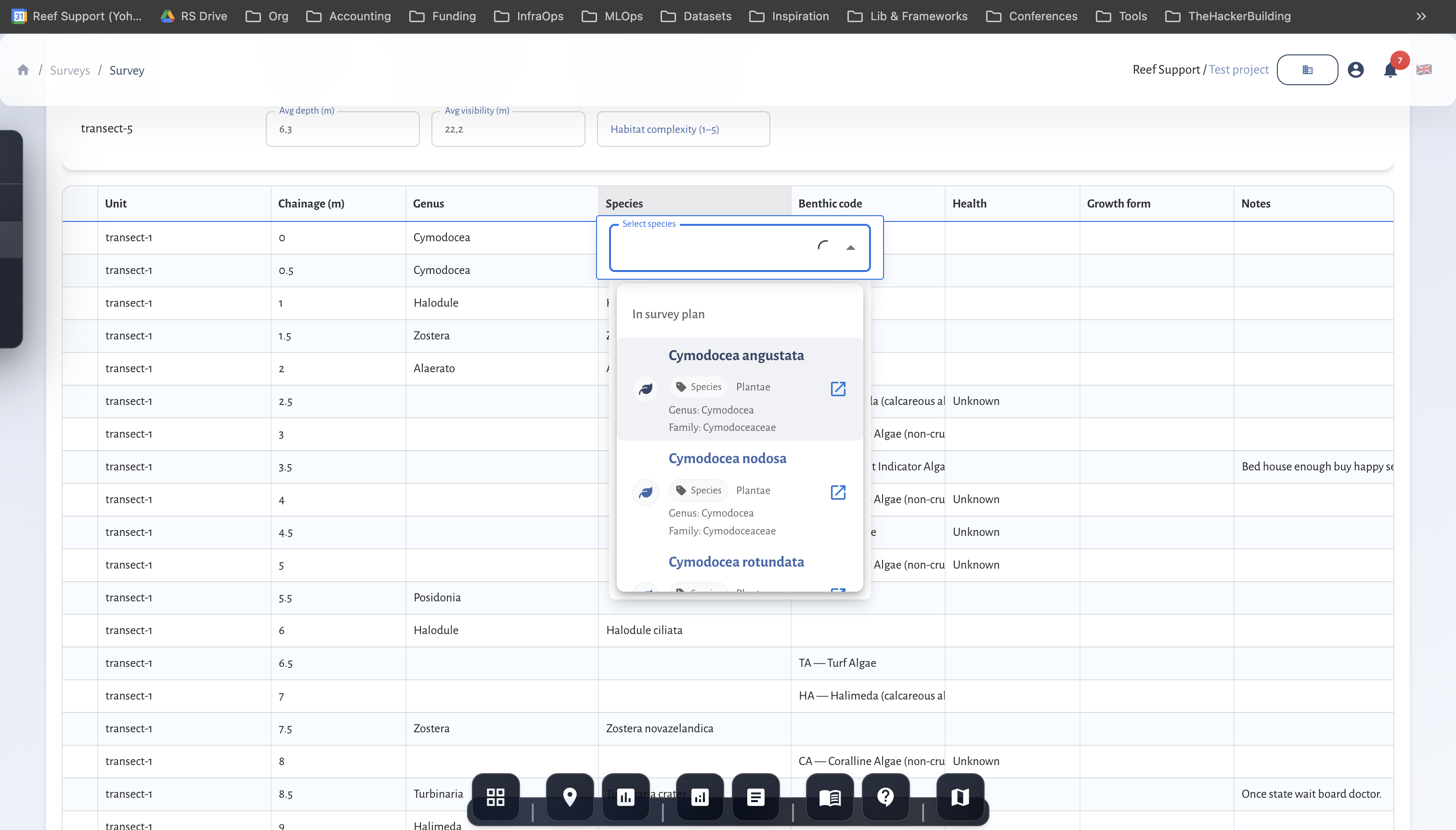Screen dimensions: 1456x830
Task: Open the Habitat complexity (1–5) selector
Action: coord(682,129)
